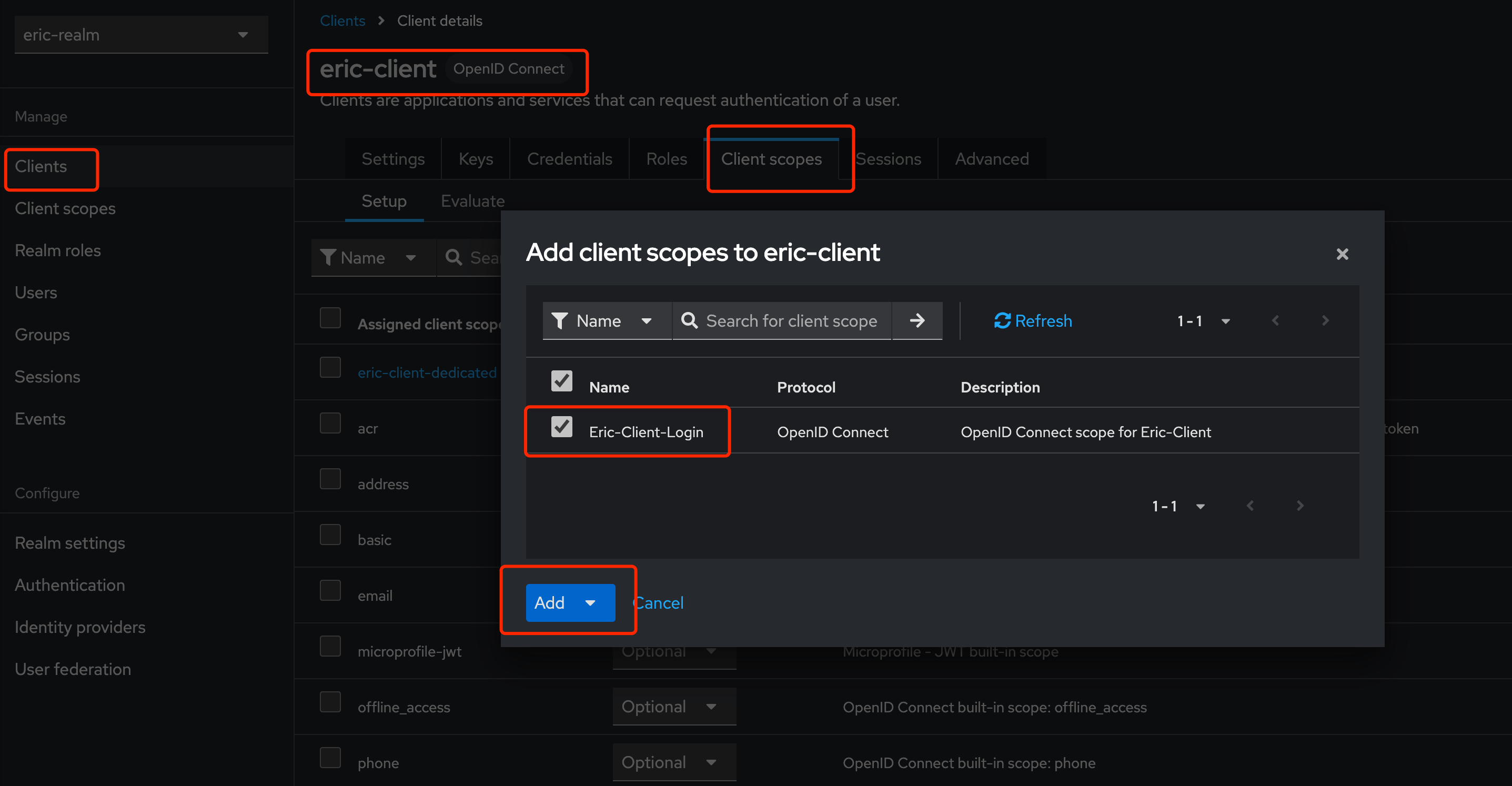Viewport: 1512px width, 786px height.
Task: Submit client scope search with arrow button
Action: pos(917,320)
